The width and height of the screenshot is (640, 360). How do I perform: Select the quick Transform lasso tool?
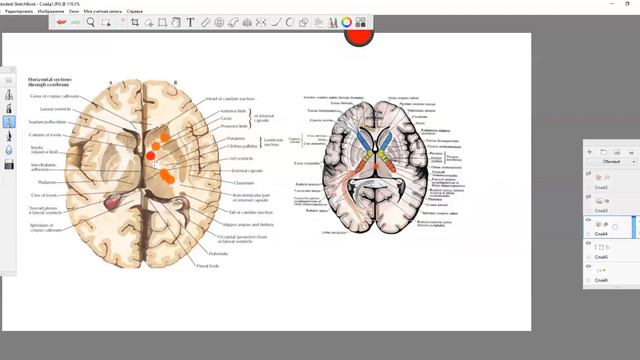[149, 22]
